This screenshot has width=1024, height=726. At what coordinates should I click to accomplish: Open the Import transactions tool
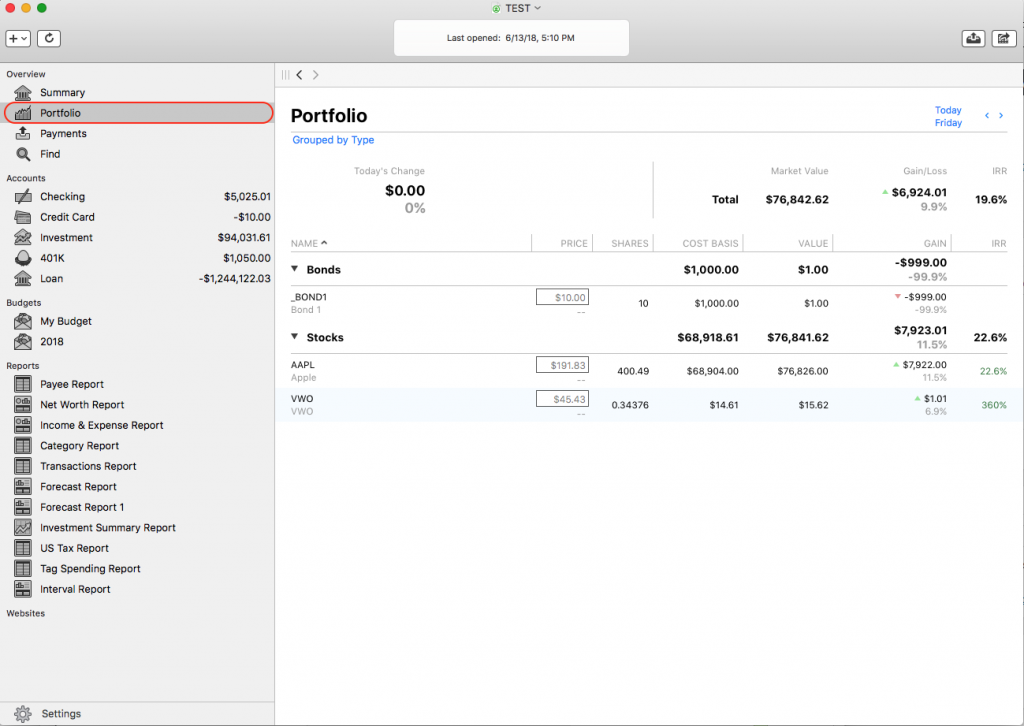[973, 38]
